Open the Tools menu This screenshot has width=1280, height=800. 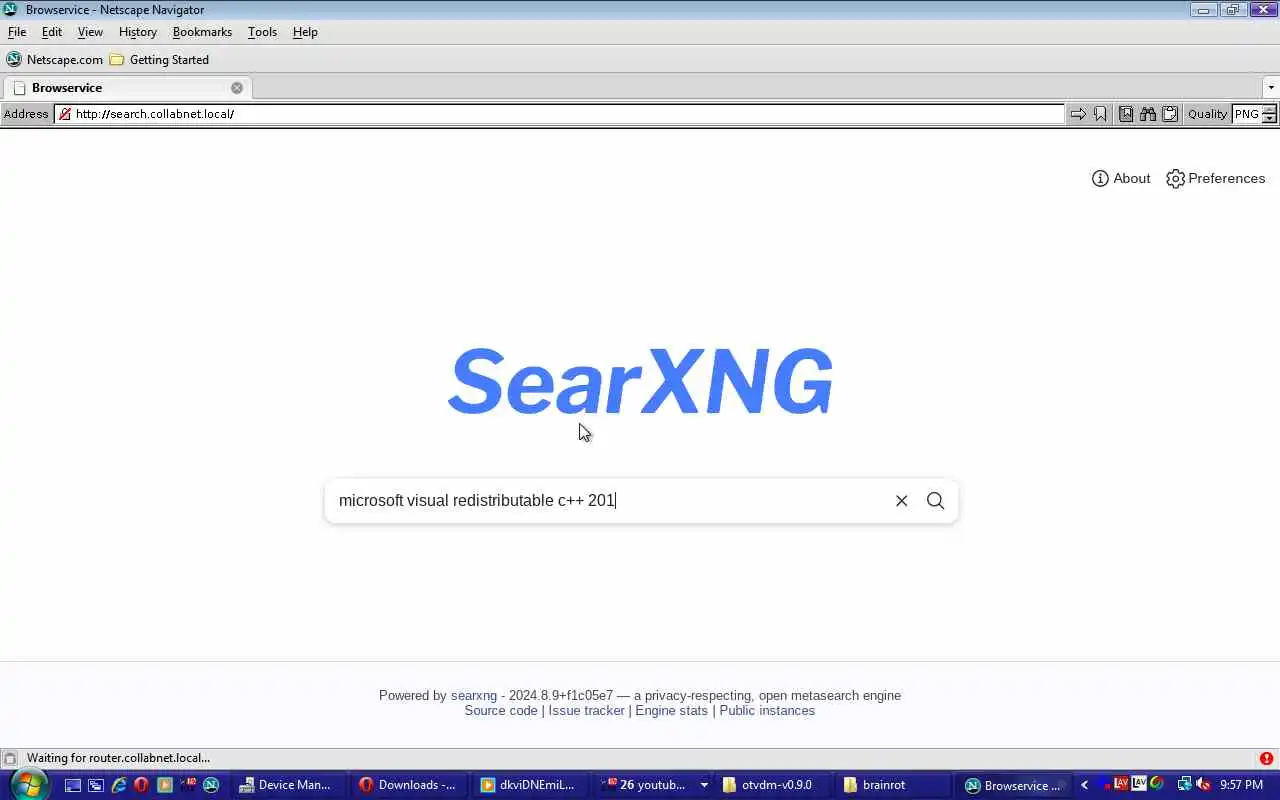pos(262,32)
